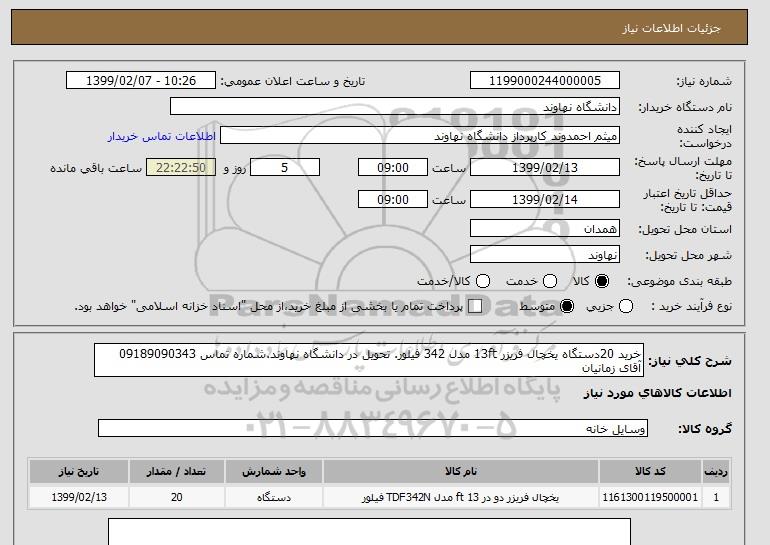Click the استان محل تحویل label
The height and width of the screenshot is (545, 770).
[685, 229]
